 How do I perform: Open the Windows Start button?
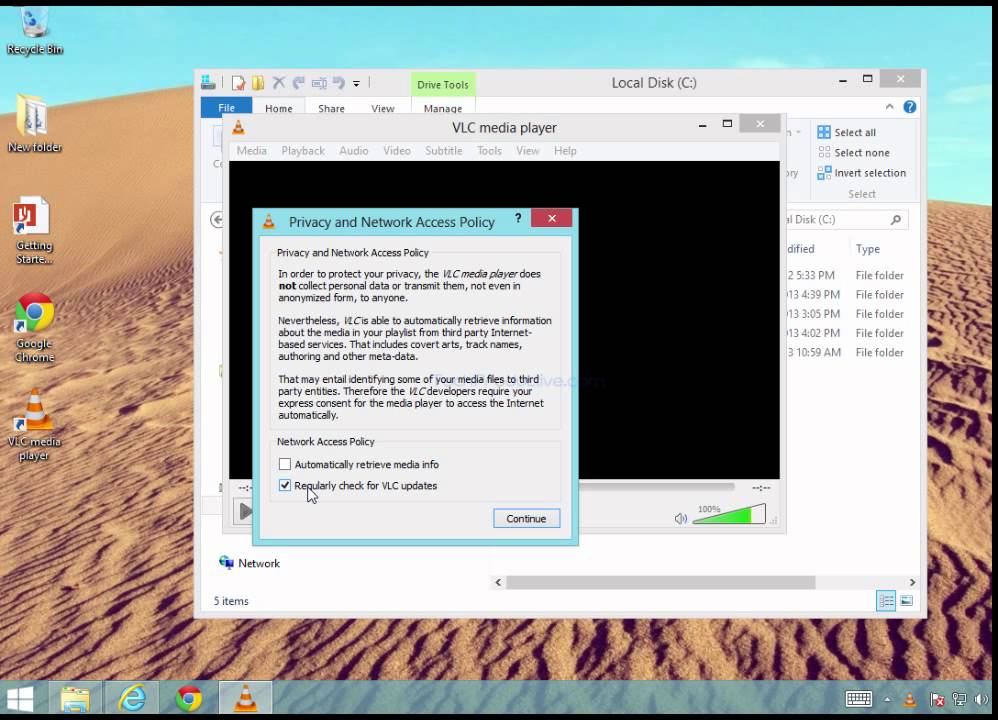19,699
